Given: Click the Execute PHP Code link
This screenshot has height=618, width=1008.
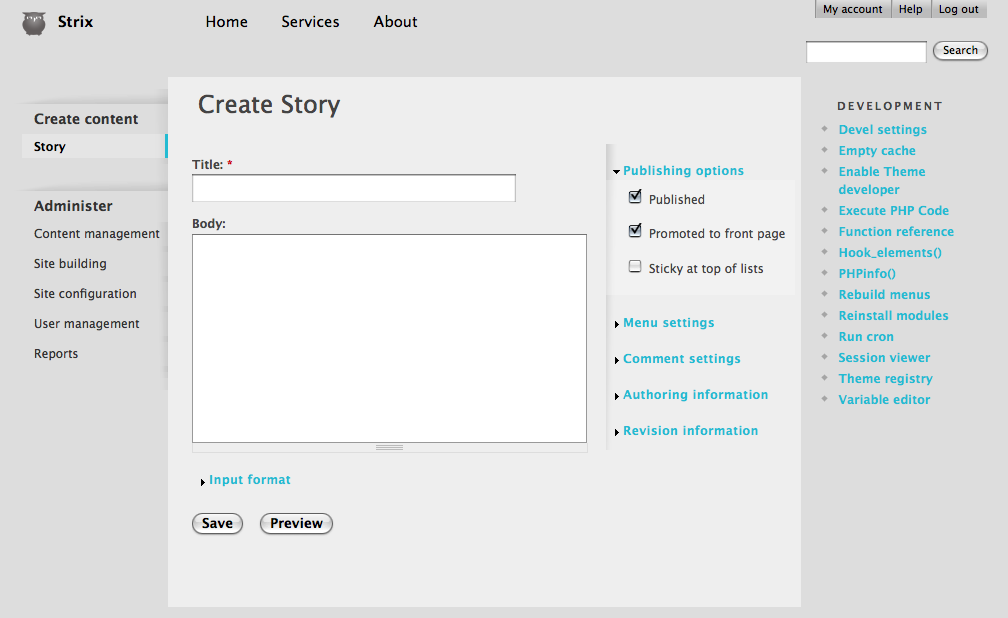Looking at the screenshot, I should click(x=893, y=211).
